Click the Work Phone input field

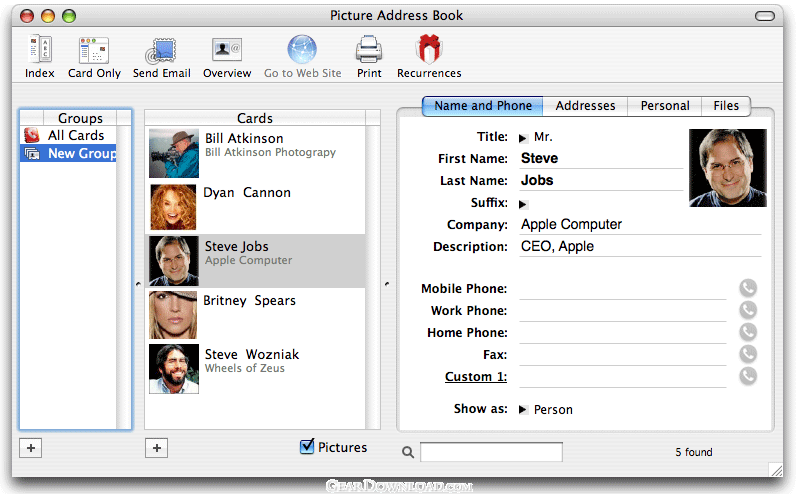622,311
